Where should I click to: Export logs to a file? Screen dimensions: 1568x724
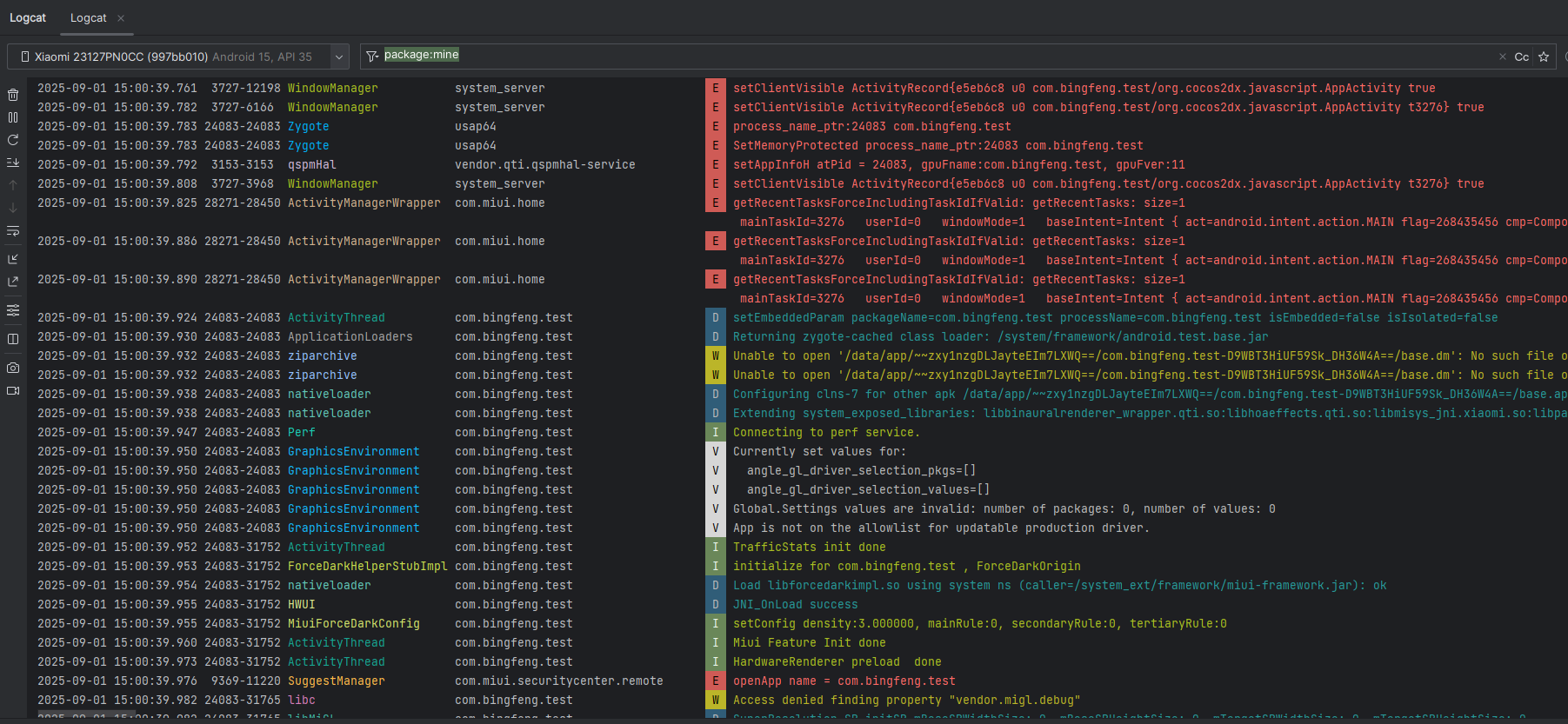coord(13,282)
